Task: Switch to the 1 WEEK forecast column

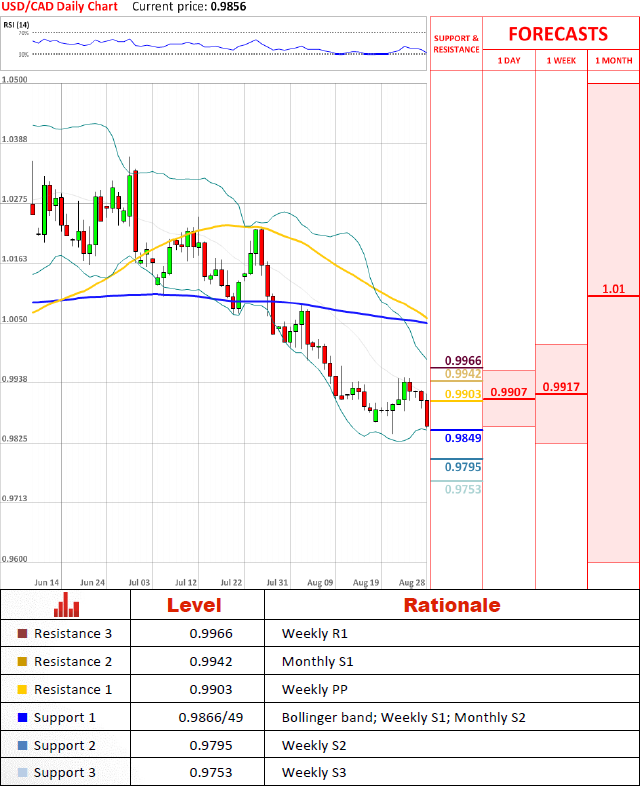Action: (561, 61)
